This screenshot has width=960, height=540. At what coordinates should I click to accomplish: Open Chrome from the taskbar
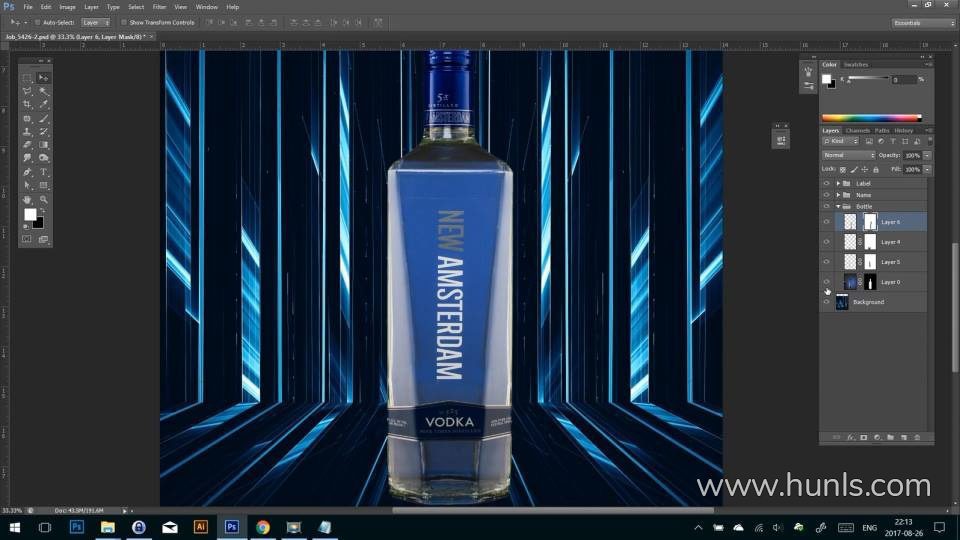point(263,527)
